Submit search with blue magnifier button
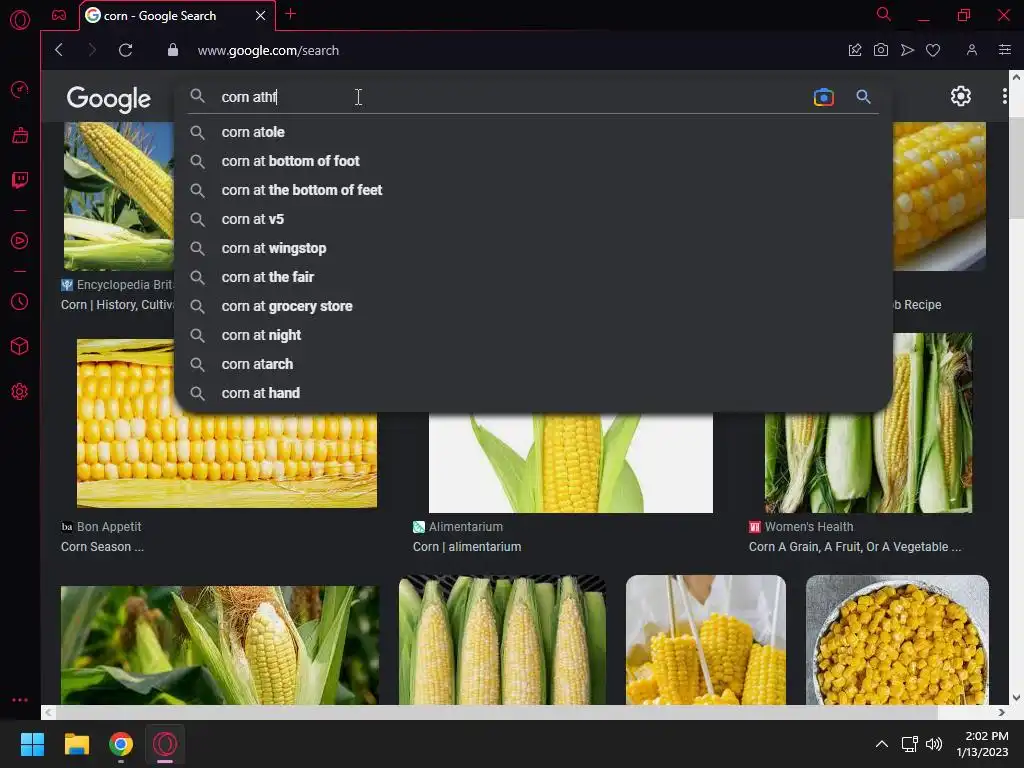1024x768 pixels. coord(863,97)
